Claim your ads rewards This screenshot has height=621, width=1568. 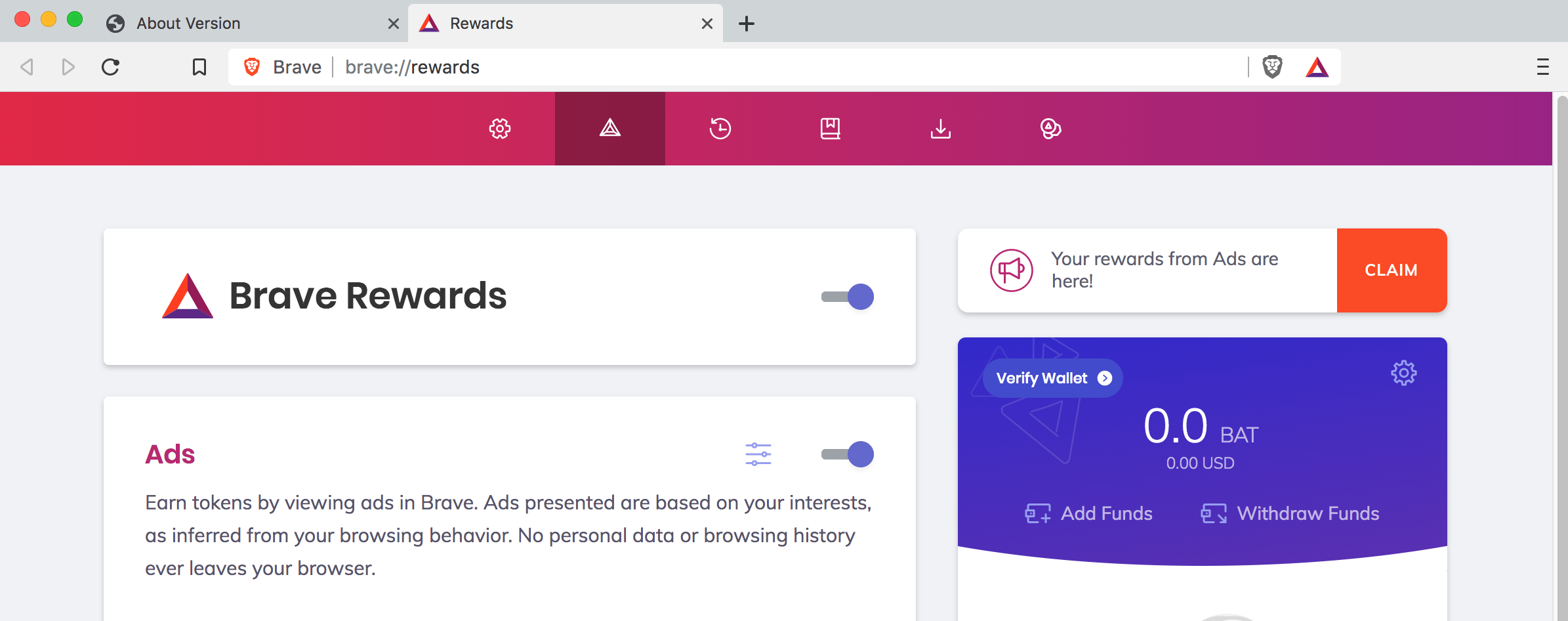click(x=1392, y=270)
